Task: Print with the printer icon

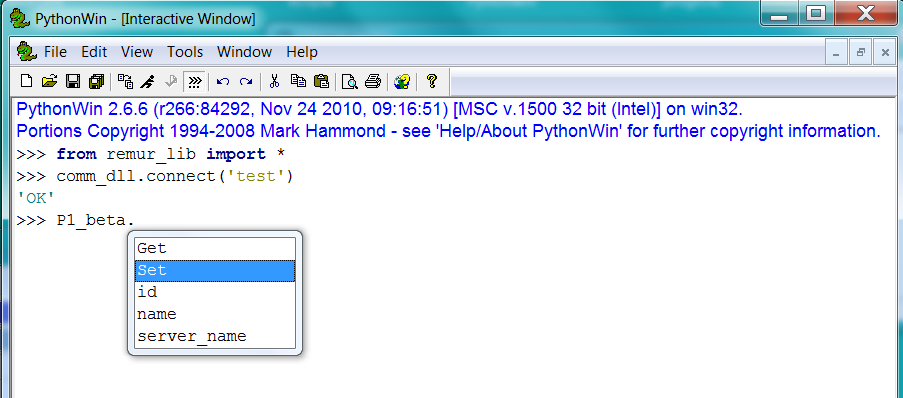Action: pos(373,81)
